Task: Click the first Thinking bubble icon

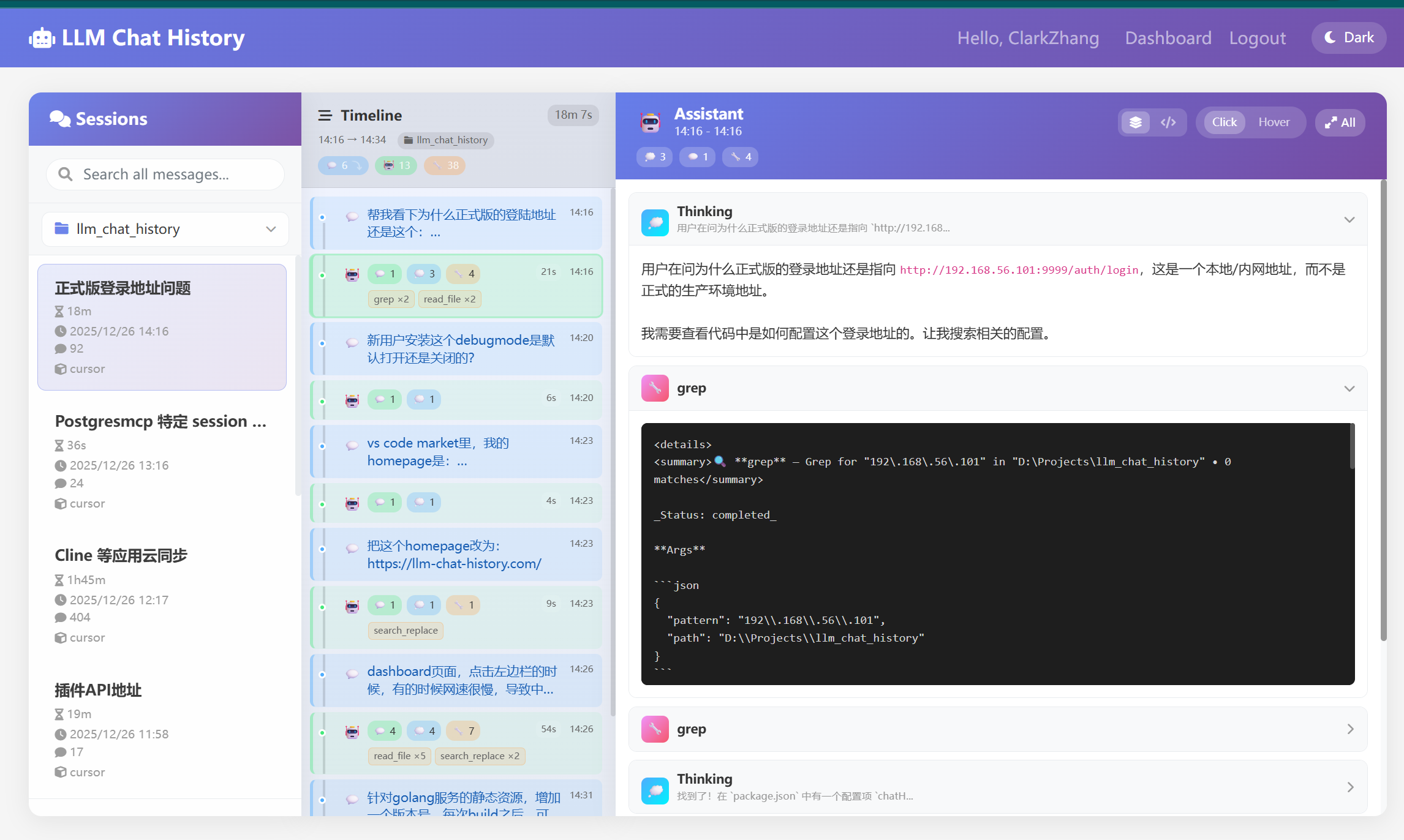Action: click(x=655, y=222)
